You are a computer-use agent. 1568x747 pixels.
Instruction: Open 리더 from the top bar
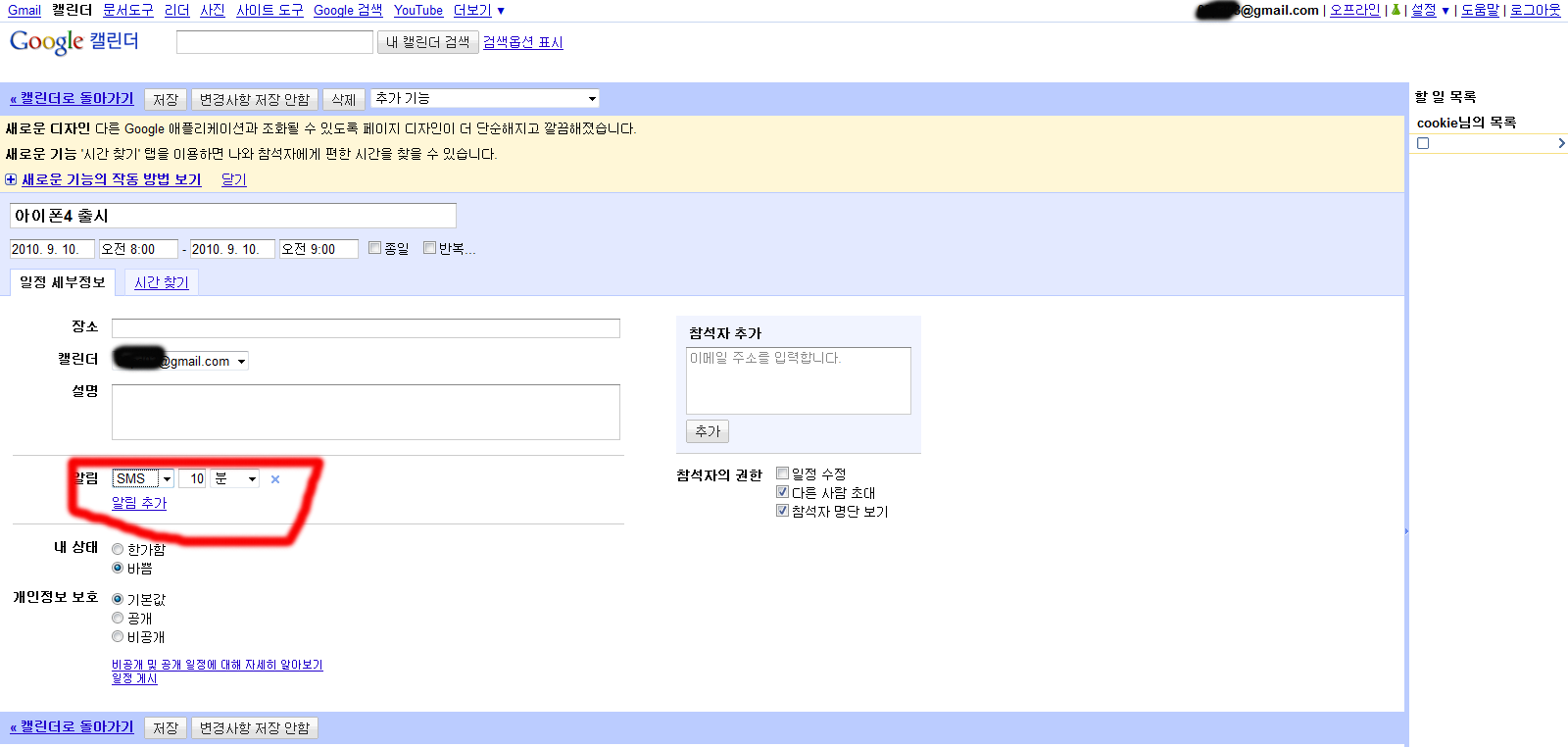[177, 10]
